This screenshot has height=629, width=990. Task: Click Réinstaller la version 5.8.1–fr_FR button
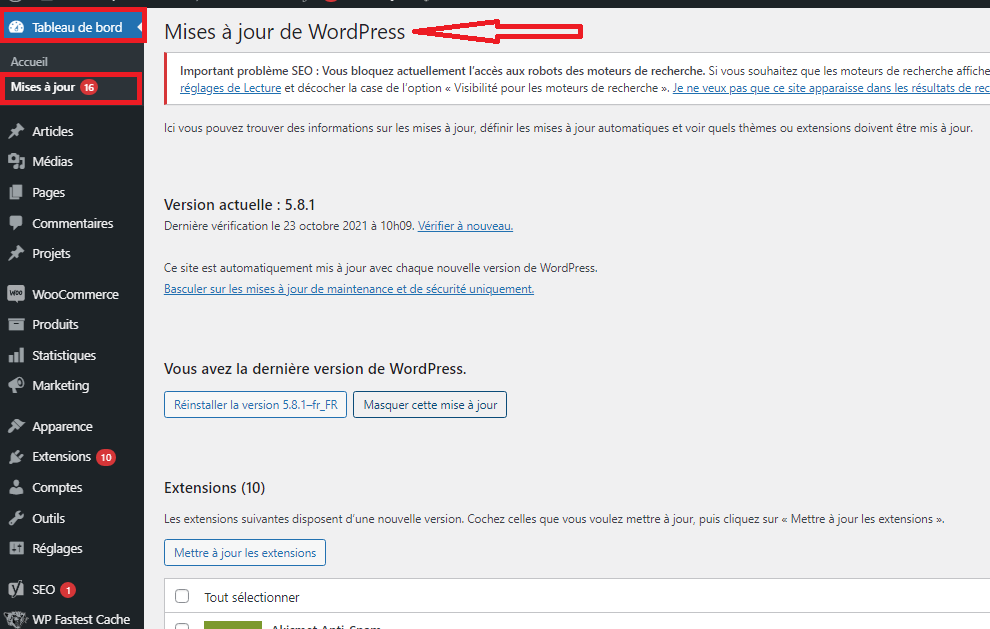click(x=256, y=405)
